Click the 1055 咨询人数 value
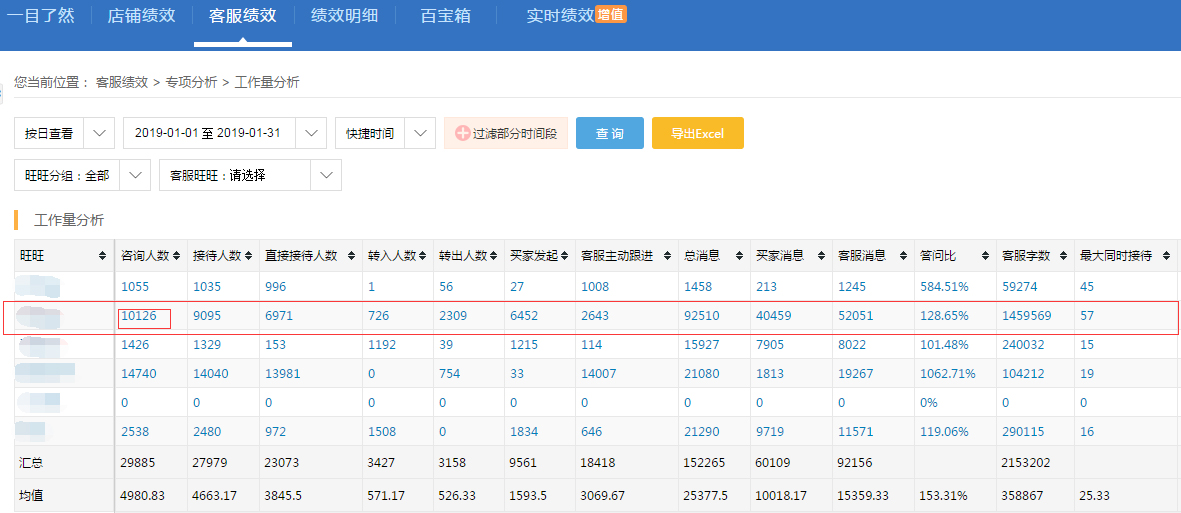This screenshot has height=513, width=1181. pyautogui.click(x=135, y=286)
